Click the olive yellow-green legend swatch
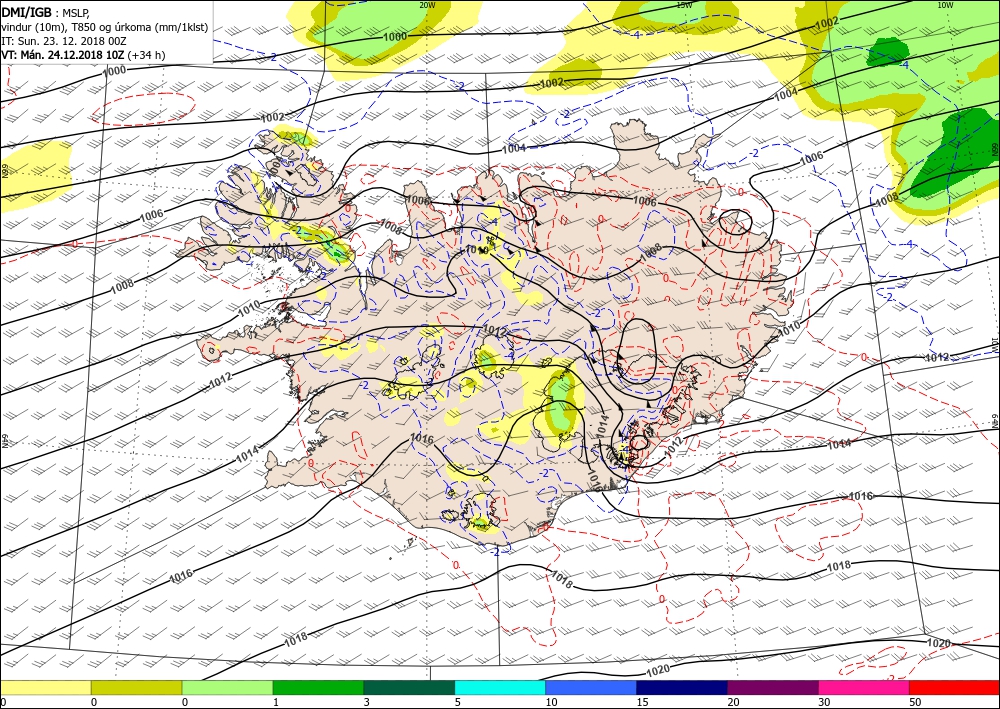Screen dimensions: 1000x709 [x=136, y=687]
